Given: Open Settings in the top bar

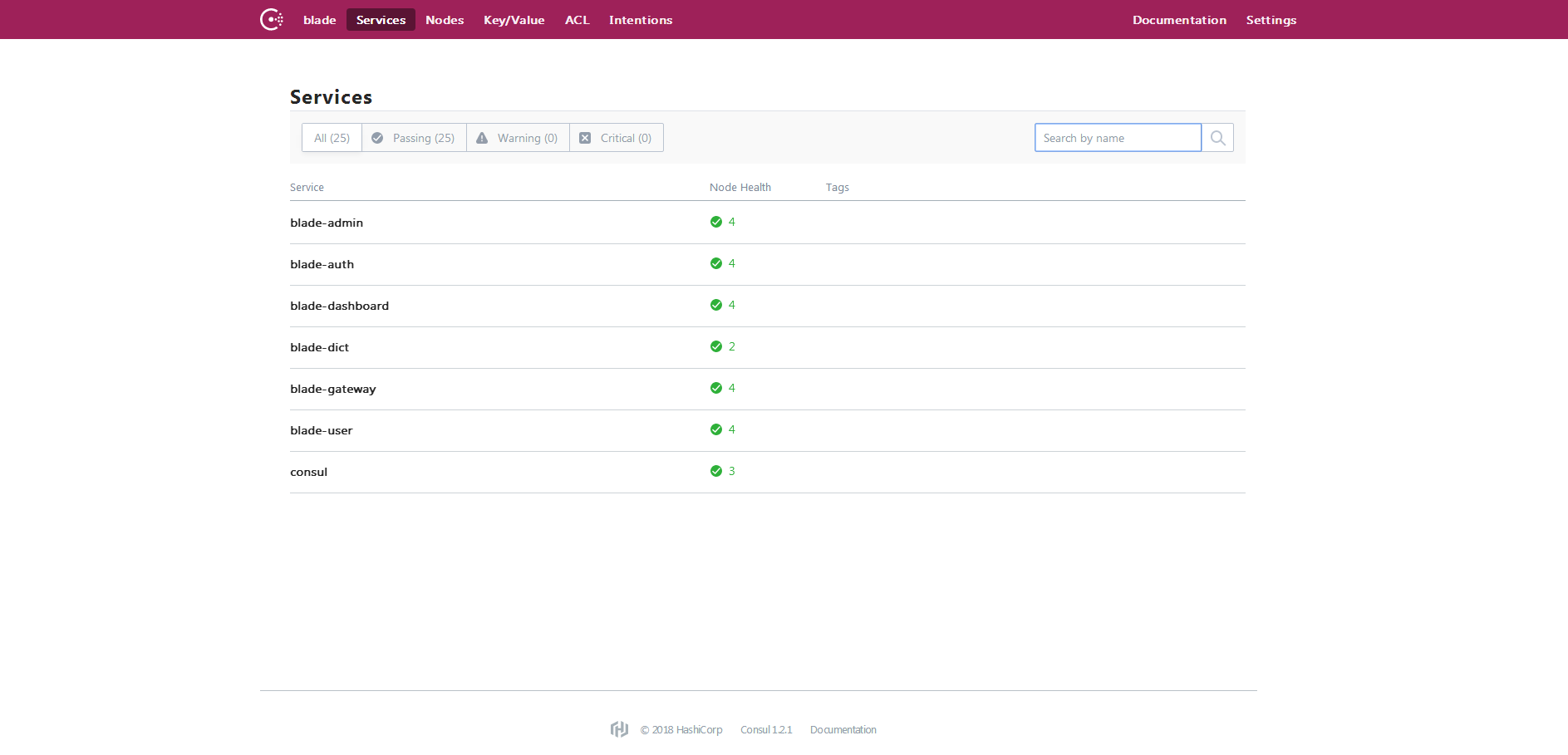Looking at the screenshot, I should [x=1271, y=20].
